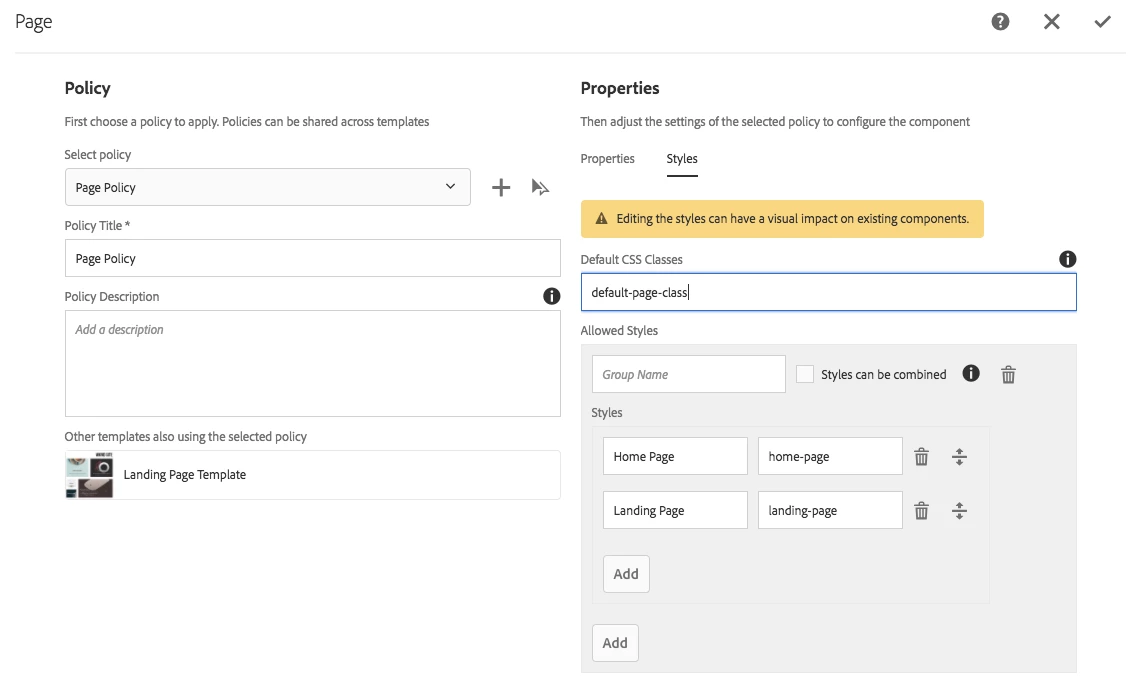
Task: Select the Styles tab
Action: (x=682, y=159)
